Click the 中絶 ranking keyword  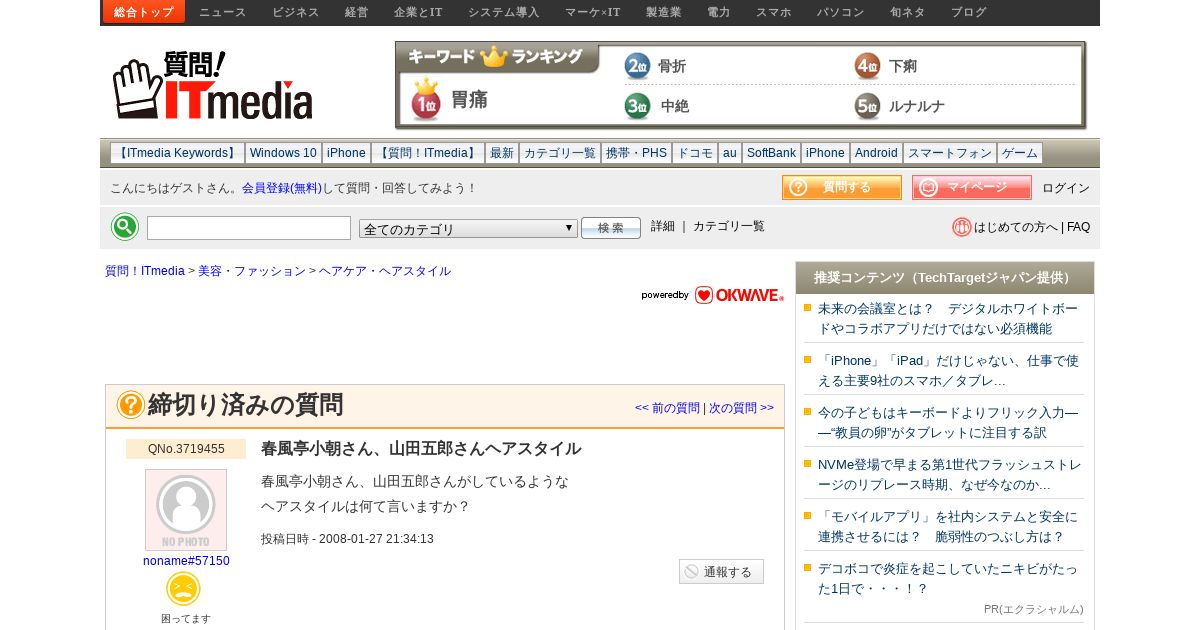[x=675, y=106]
